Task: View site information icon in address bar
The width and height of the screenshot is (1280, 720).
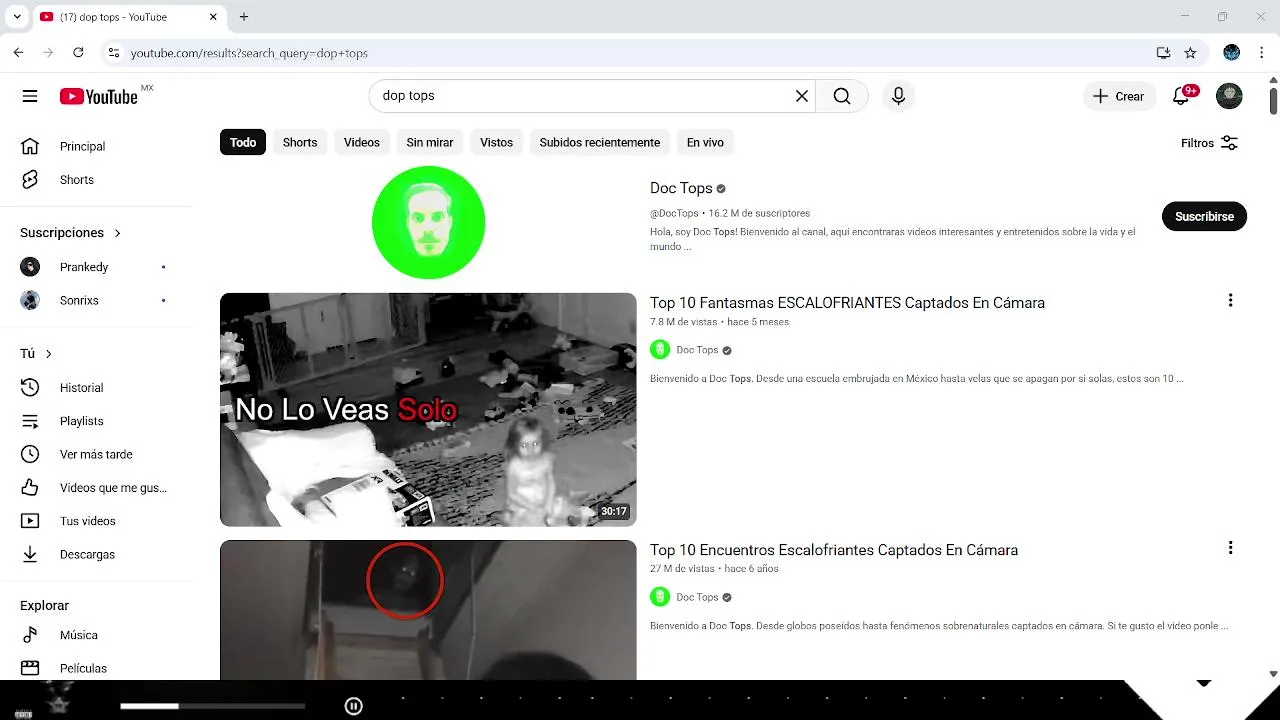Action: click(x=113, y=53)
